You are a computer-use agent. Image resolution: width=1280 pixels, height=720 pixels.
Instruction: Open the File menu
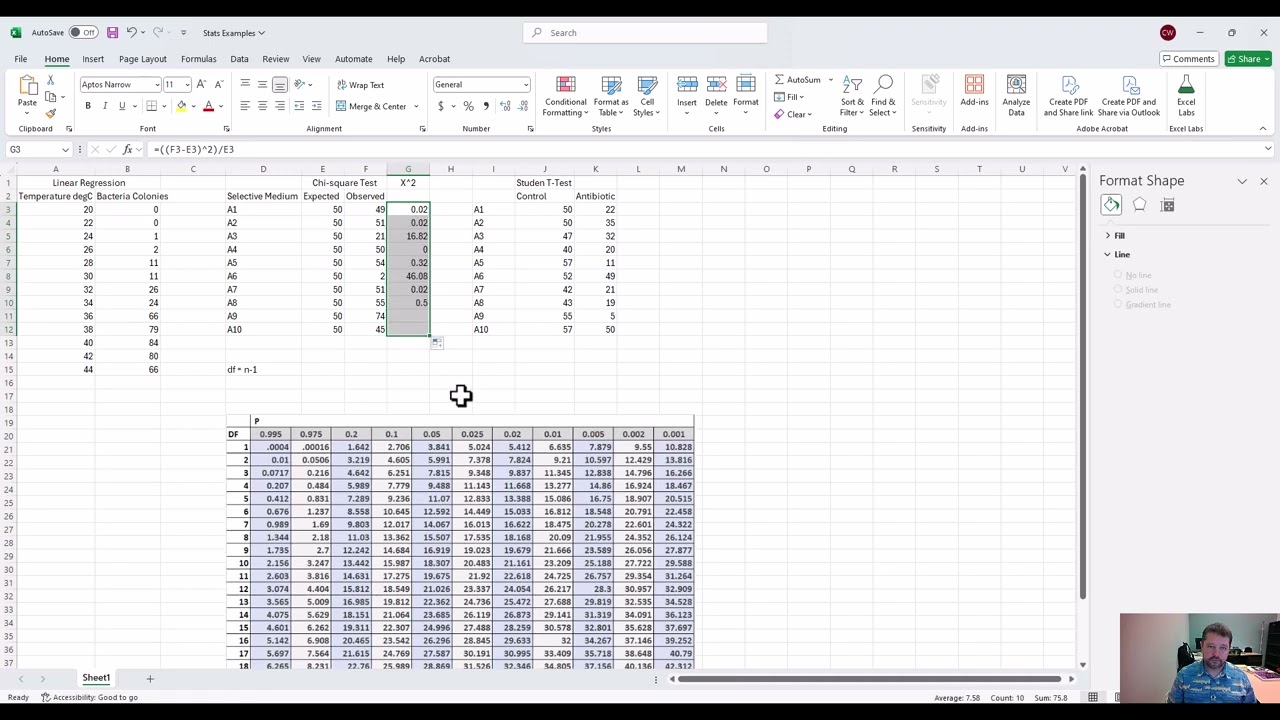coord(20,59)
